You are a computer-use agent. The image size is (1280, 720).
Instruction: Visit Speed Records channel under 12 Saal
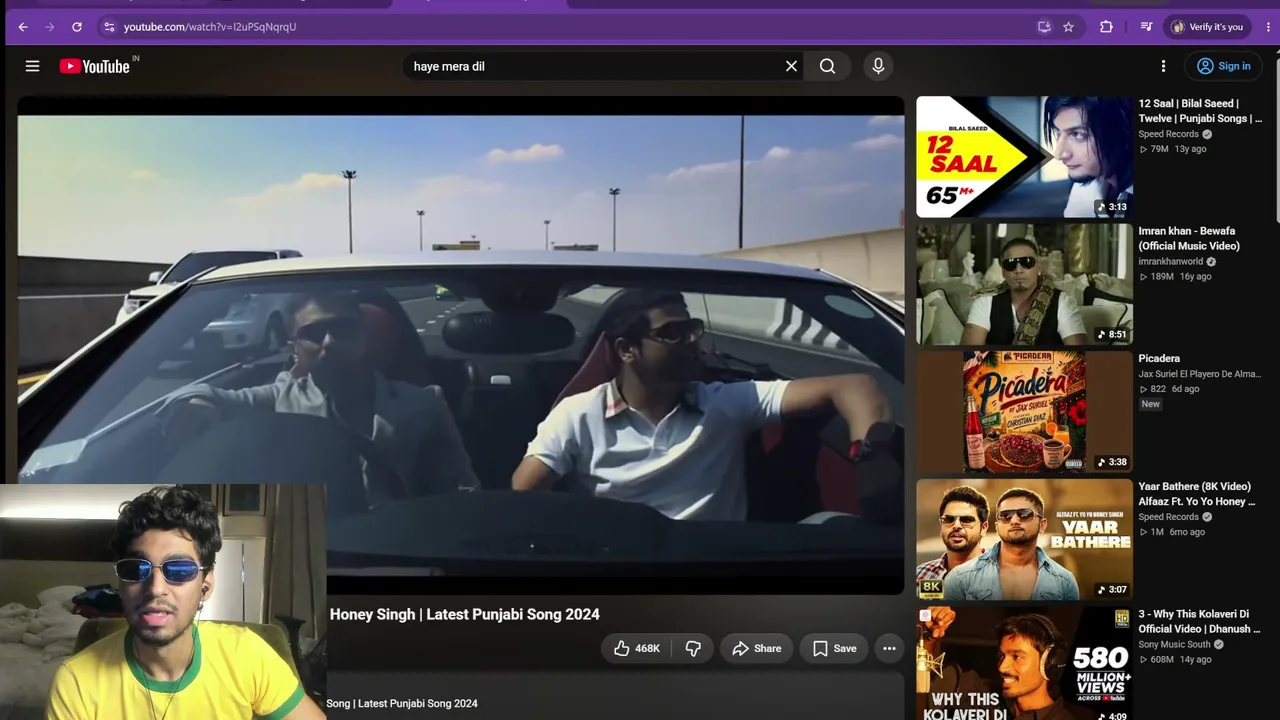click(1168, 134)
